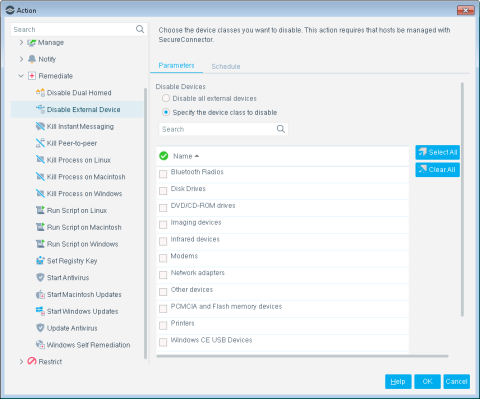
Task: Click the Kill Process on Macintosh icon
Action: click(x=40, y=176)
